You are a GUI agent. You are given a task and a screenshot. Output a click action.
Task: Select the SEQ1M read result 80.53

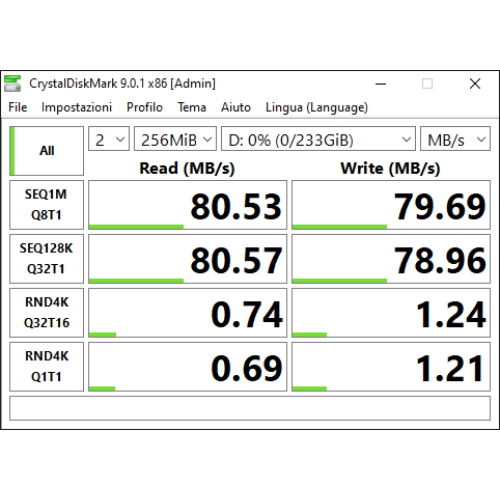click(187, 205)
